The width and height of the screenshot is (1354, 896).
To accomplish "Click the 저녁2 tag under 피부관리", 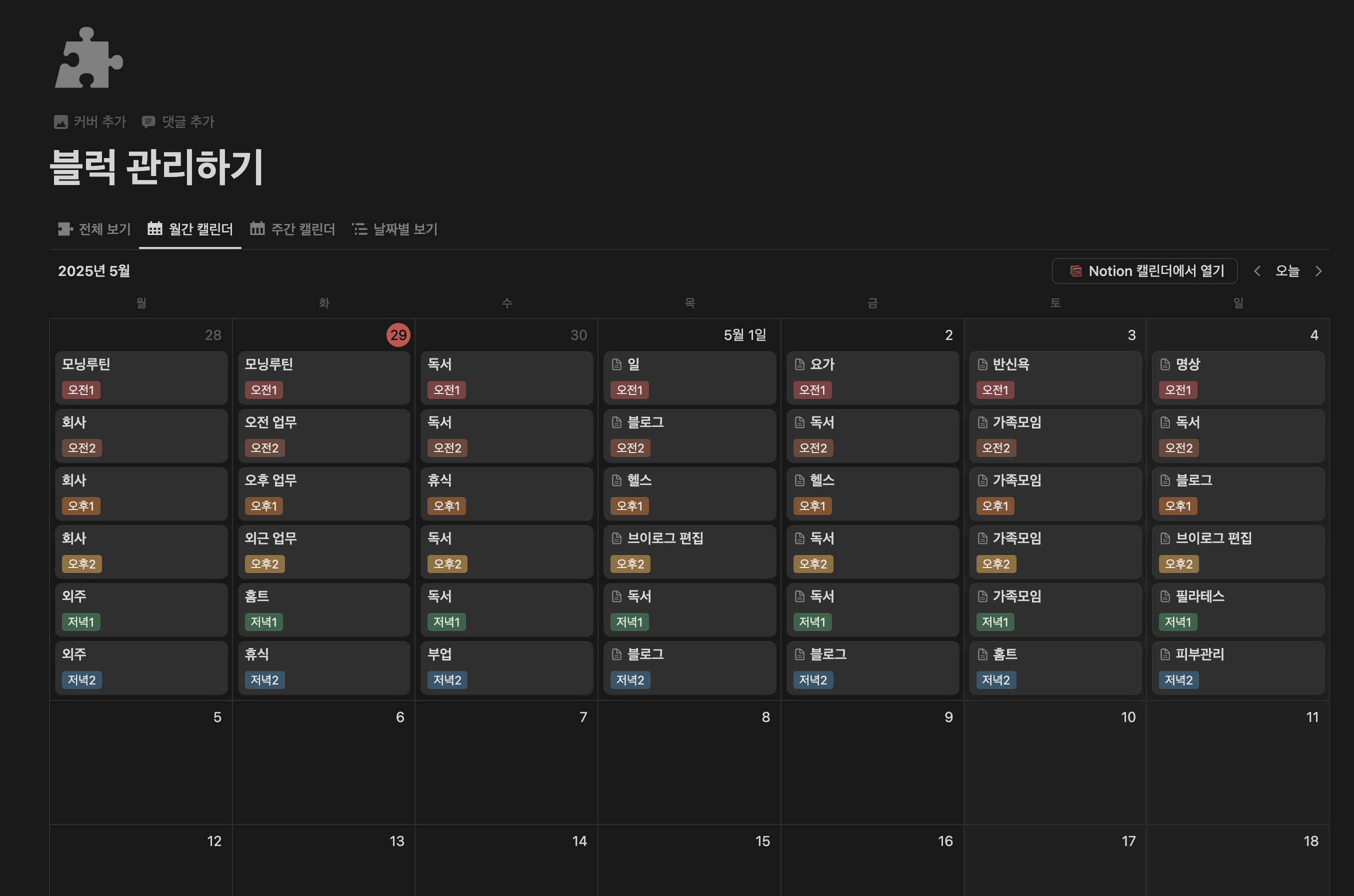I will pyautogui.click(x=1178, y=680).
